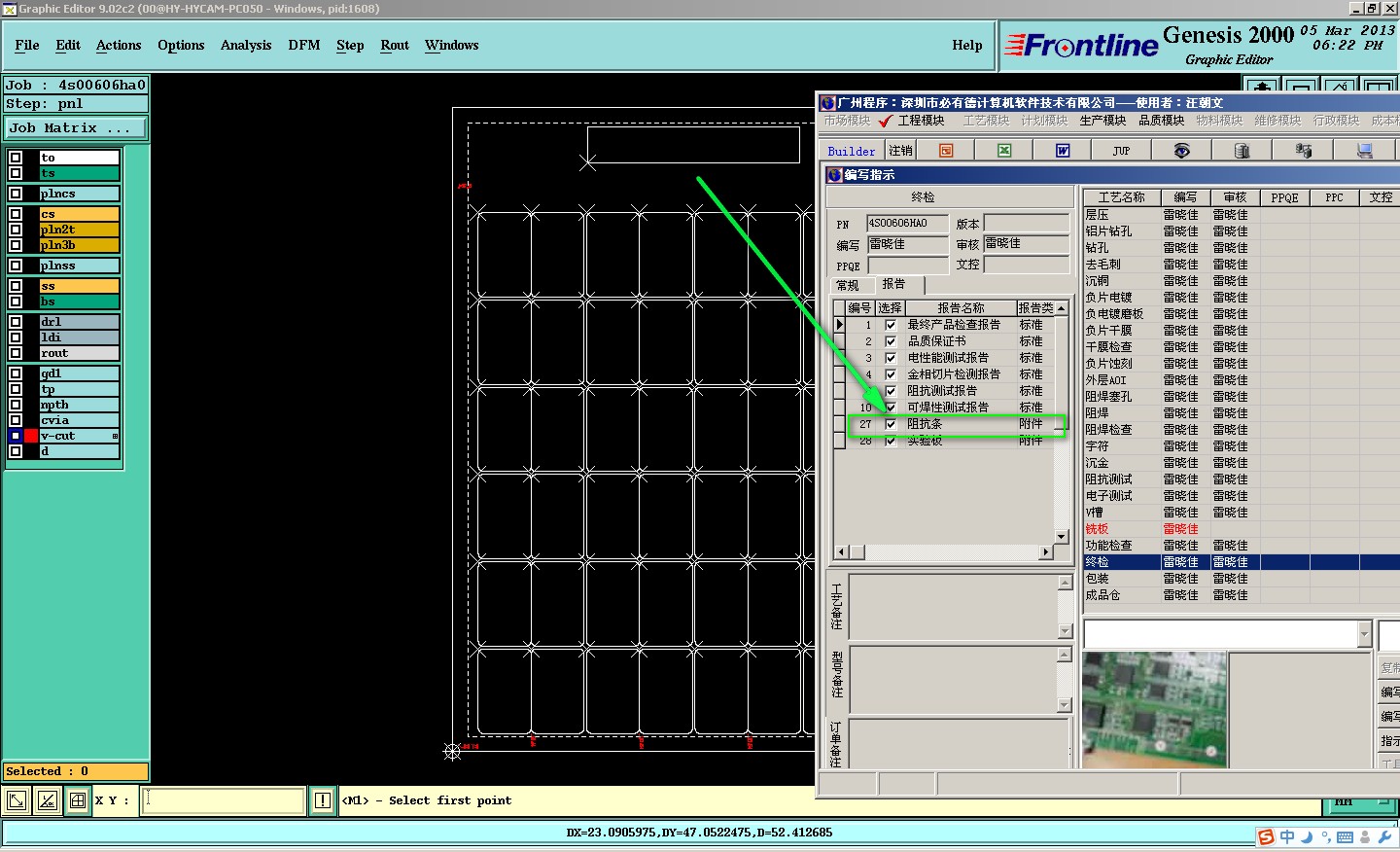1400x852 pixels.
Task: Click the database cylinder icon in toolbar
Action: click(1242, 151)
